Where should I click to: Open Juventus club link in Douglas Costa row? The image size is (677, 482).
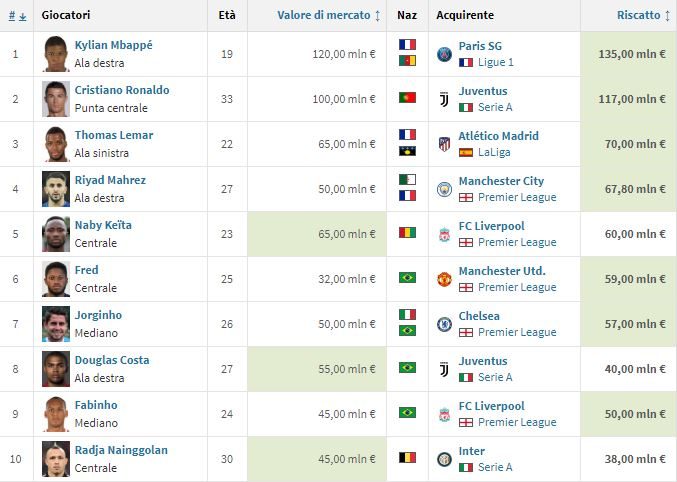pos(483,361)
